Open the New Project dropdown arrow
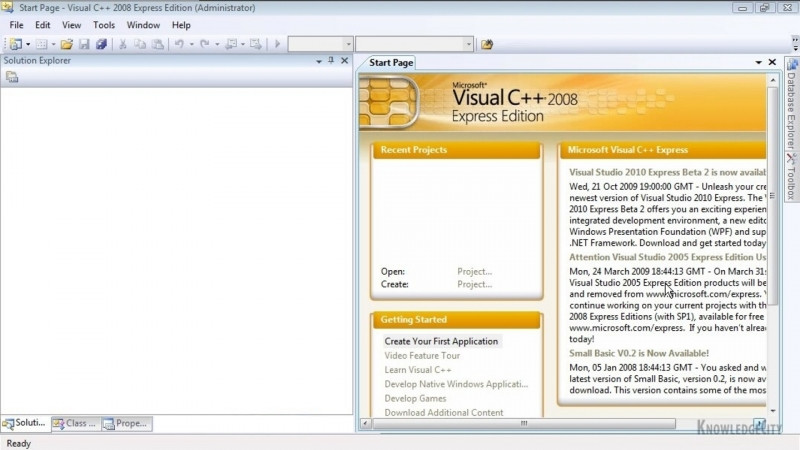800x450 pixels. click(x=28, y=44)
